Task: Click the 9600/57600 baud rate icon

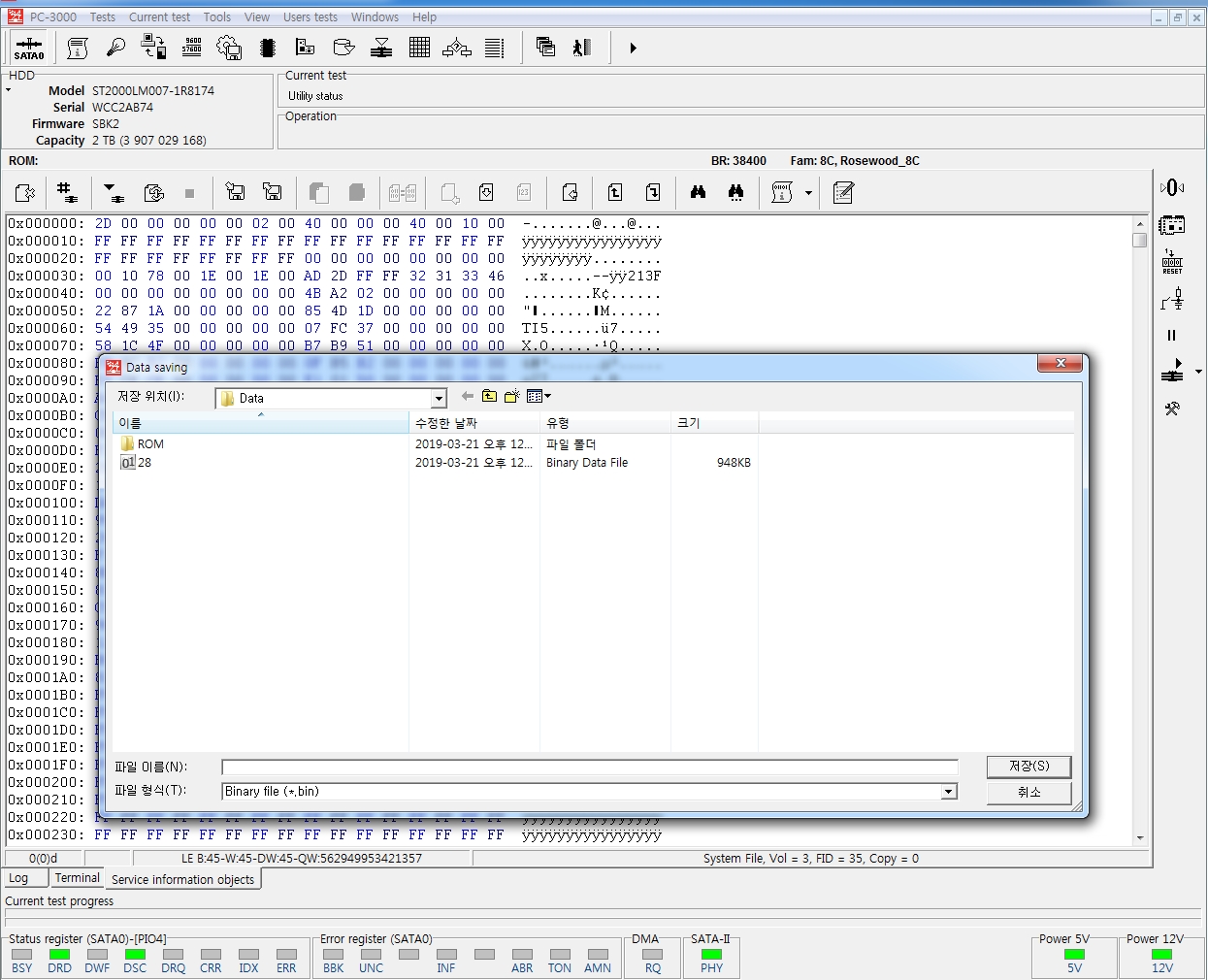Action: [x=192, y=48]
